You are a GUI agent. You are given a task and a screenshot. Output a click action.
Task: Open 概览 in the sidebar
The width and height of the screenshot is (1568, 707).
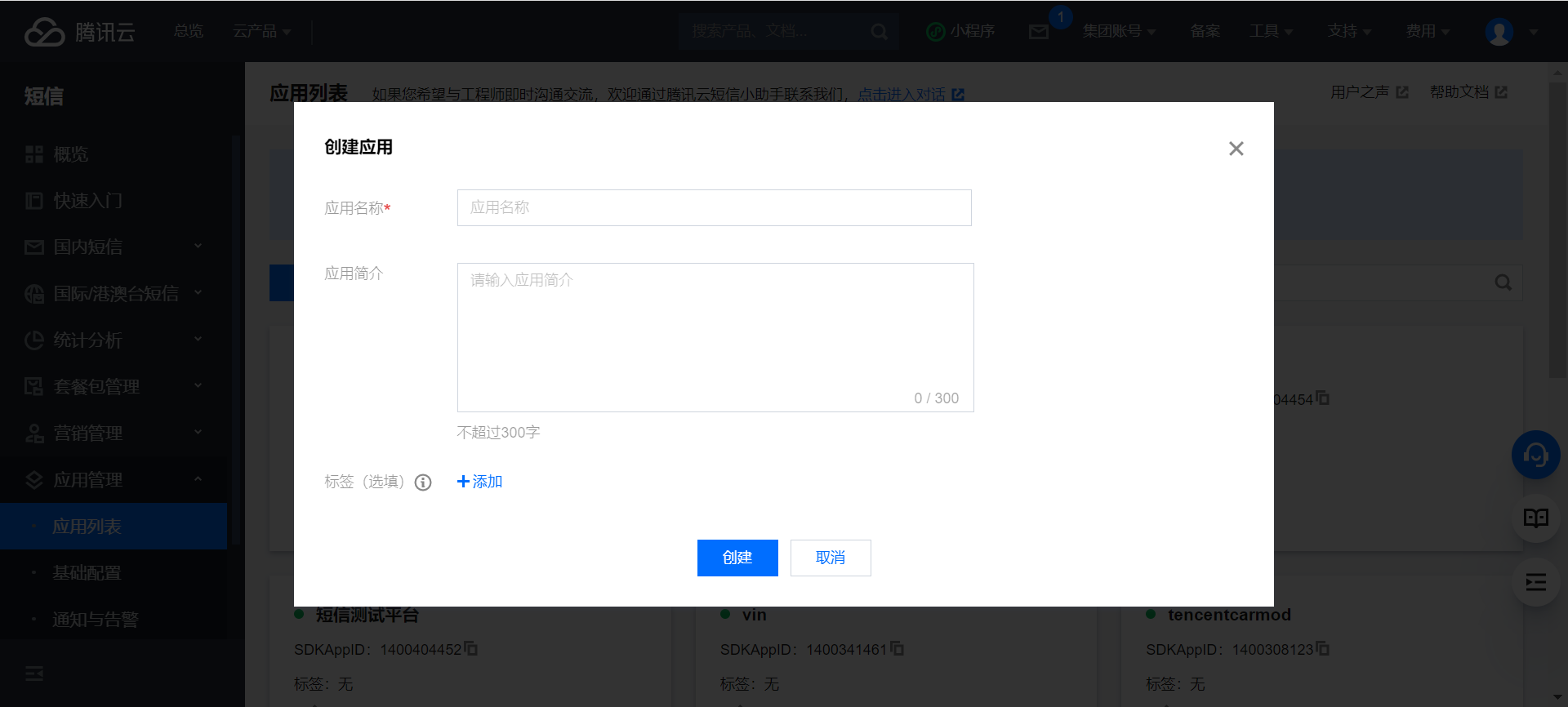[114, 154]
